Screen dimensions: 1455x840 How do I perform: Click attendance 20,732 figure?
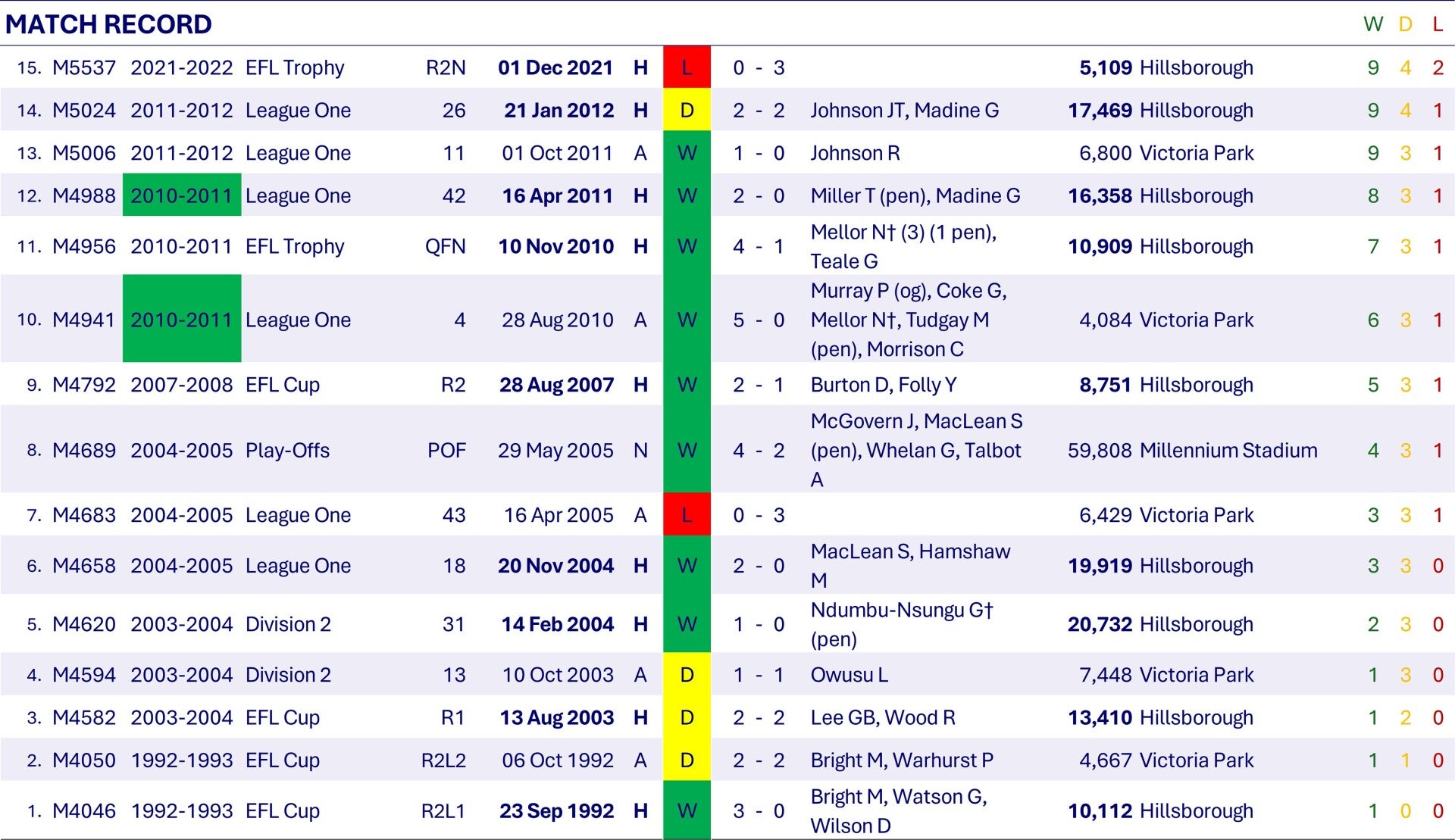click(x=1100, y=624)
